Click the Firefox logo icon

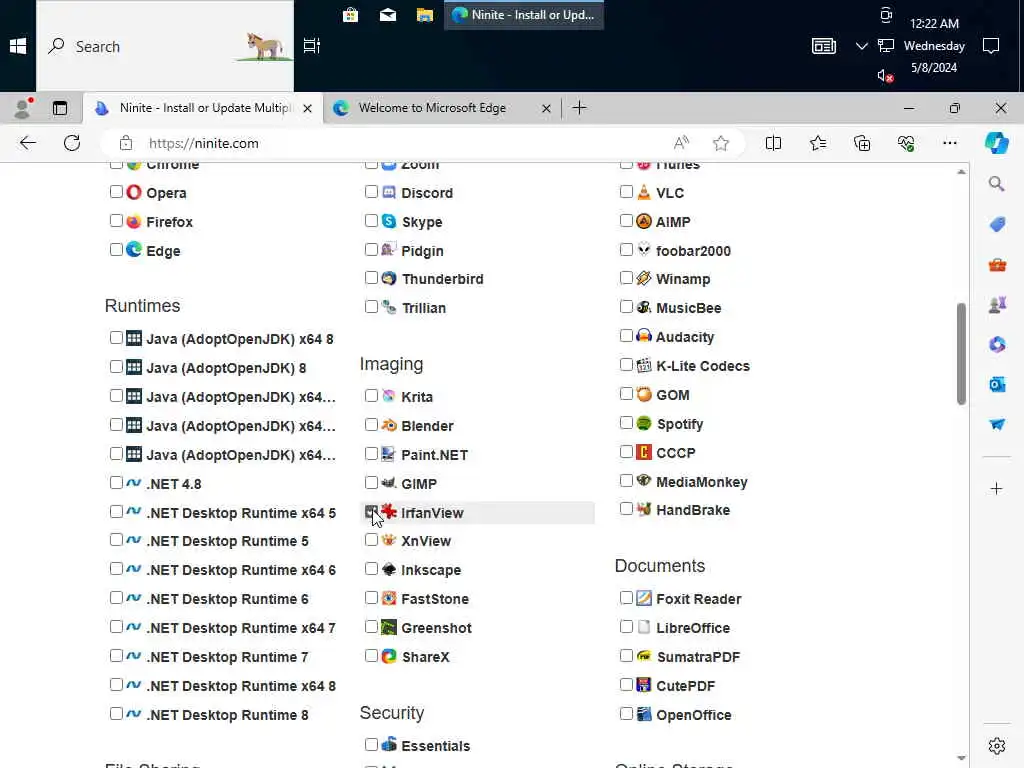134,221
